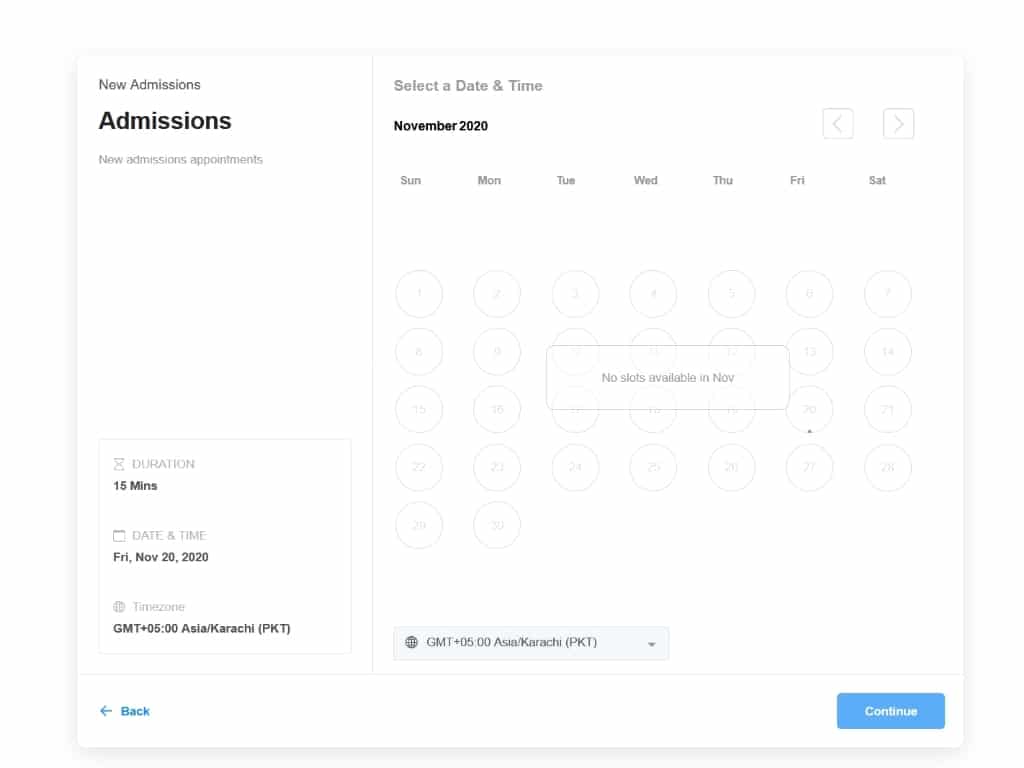Go to the previous month arrow
The image size is (1024, 768).
[x=837, y=124]
